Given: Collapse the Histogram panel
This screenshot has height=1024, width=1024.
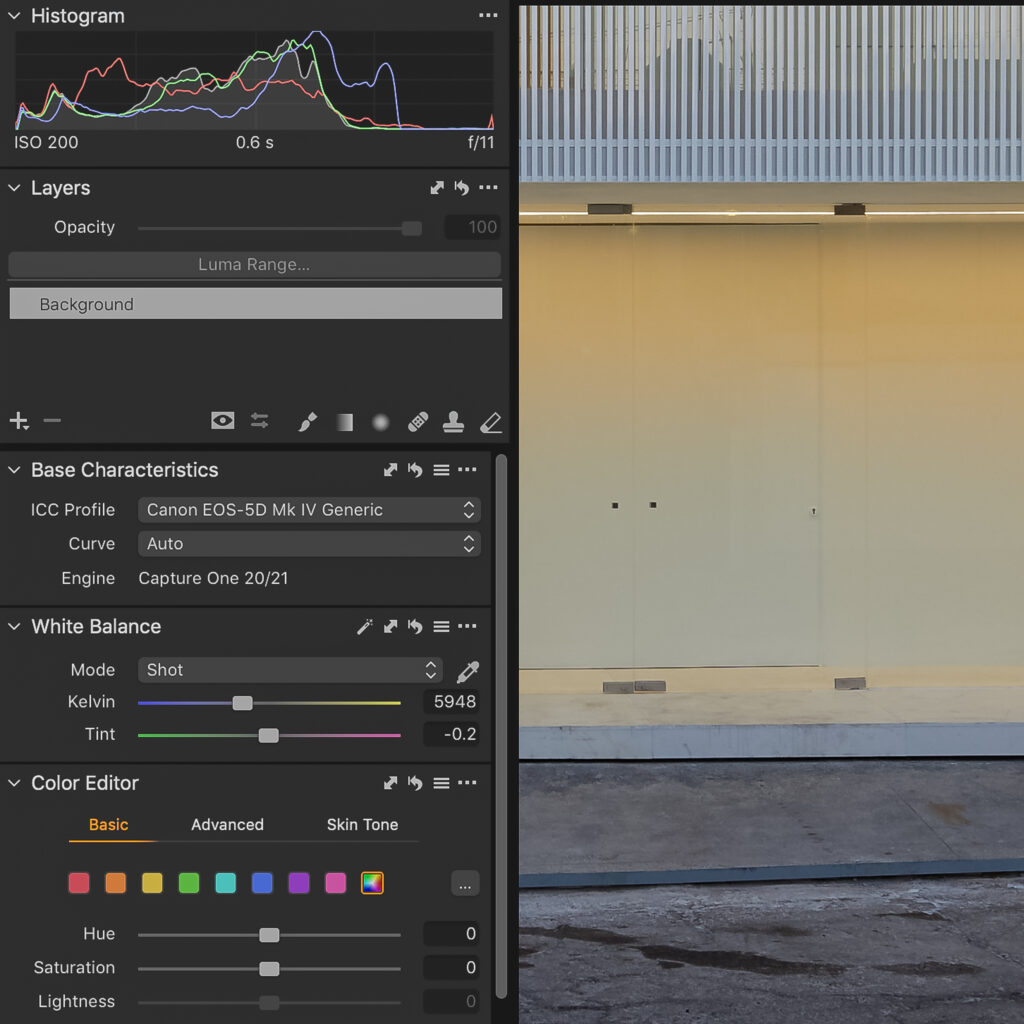Looking at the screenshot, I should [x=14, y=16].
